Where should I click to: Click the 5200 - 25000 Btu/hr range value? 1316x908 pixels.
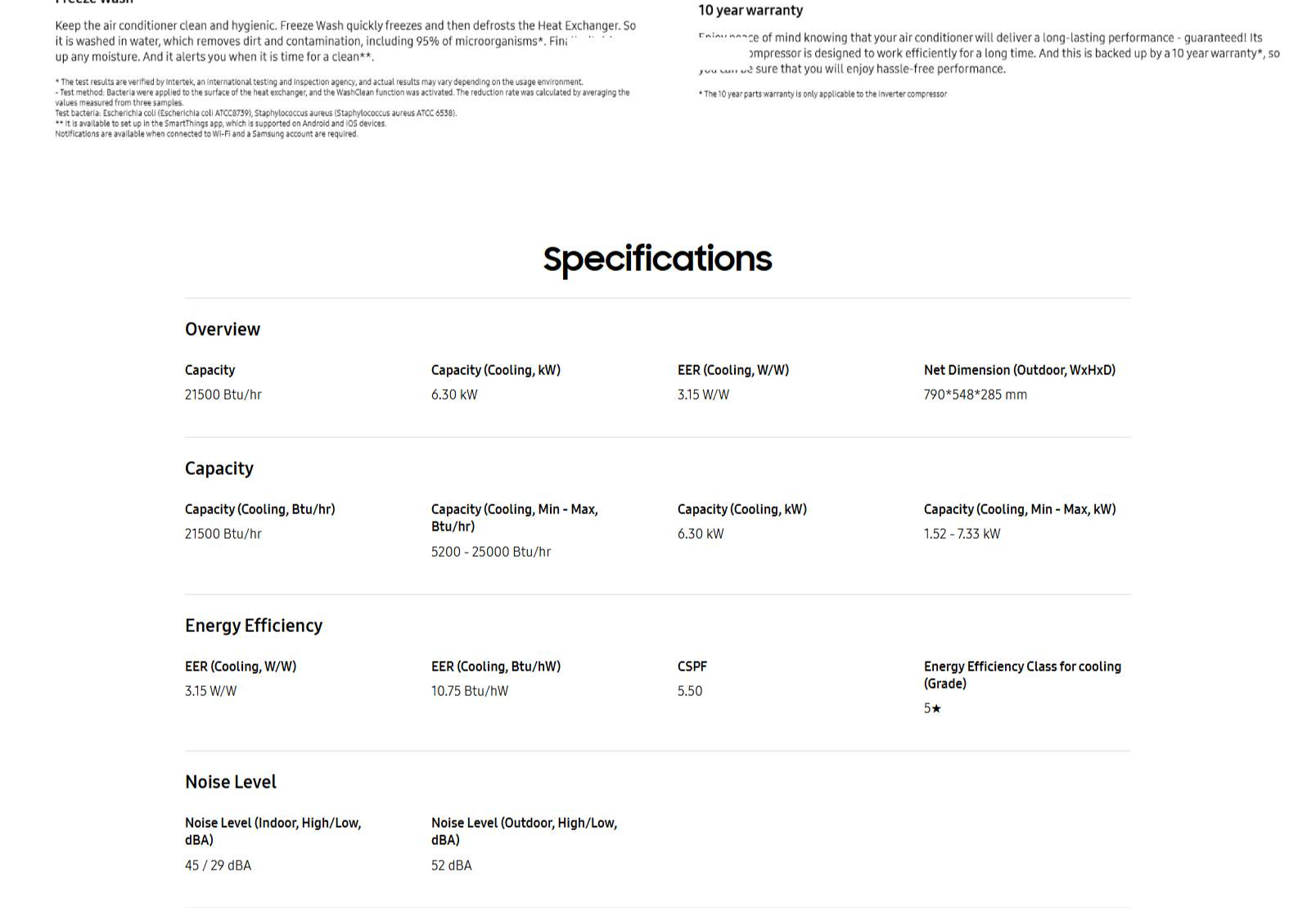coord(491,552)
